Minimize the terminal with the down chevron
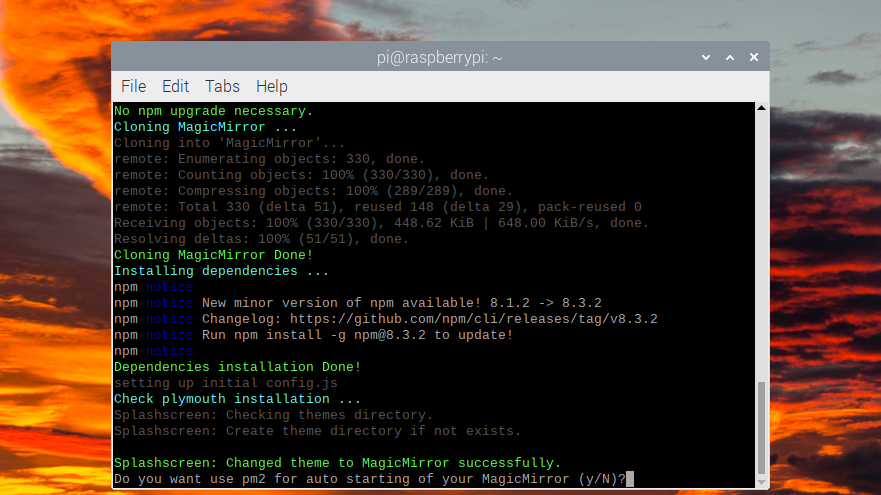 click(x=706, y=57)
